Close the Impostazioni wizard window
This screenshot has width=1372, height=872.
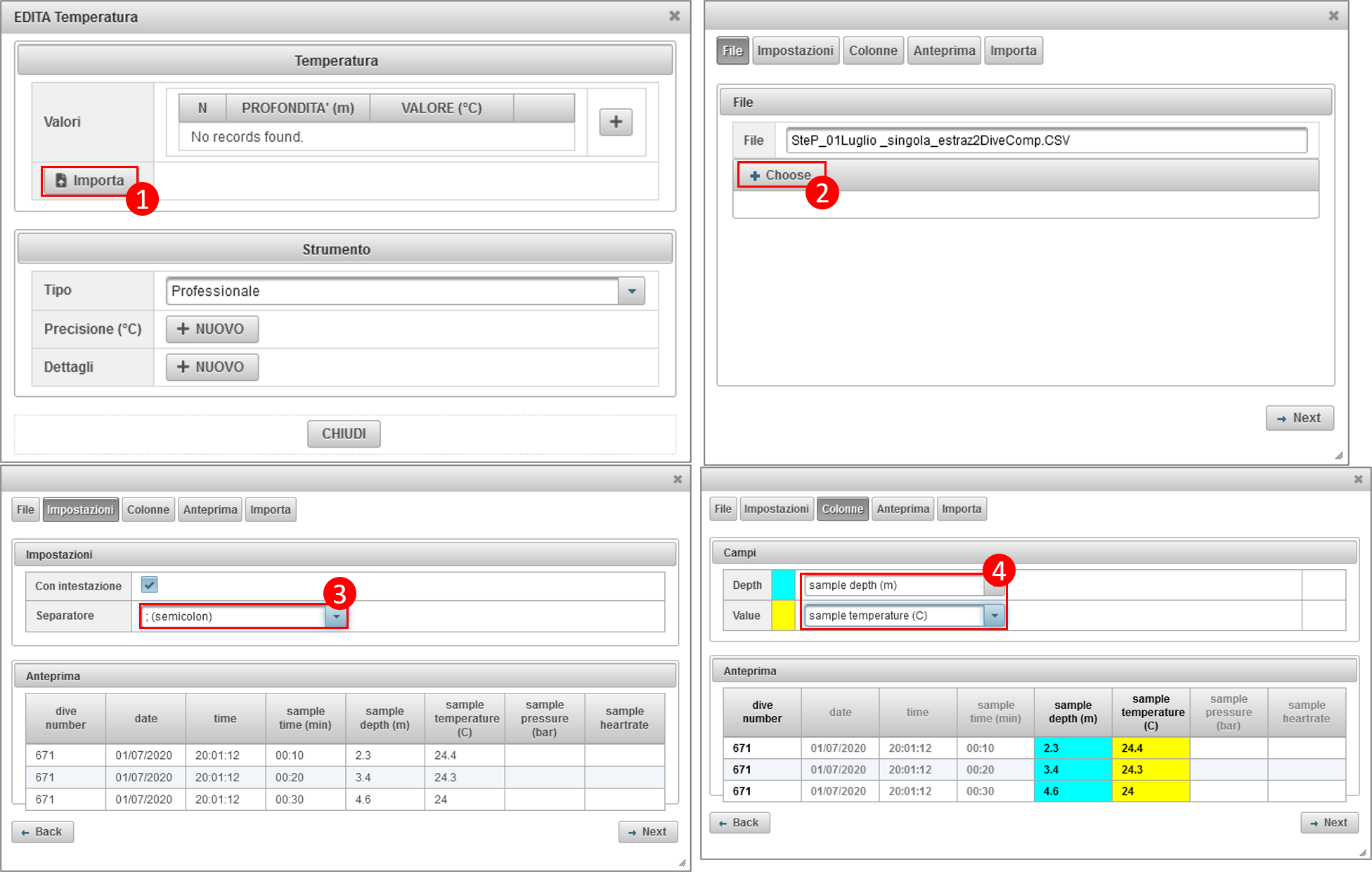coord(678,479)
